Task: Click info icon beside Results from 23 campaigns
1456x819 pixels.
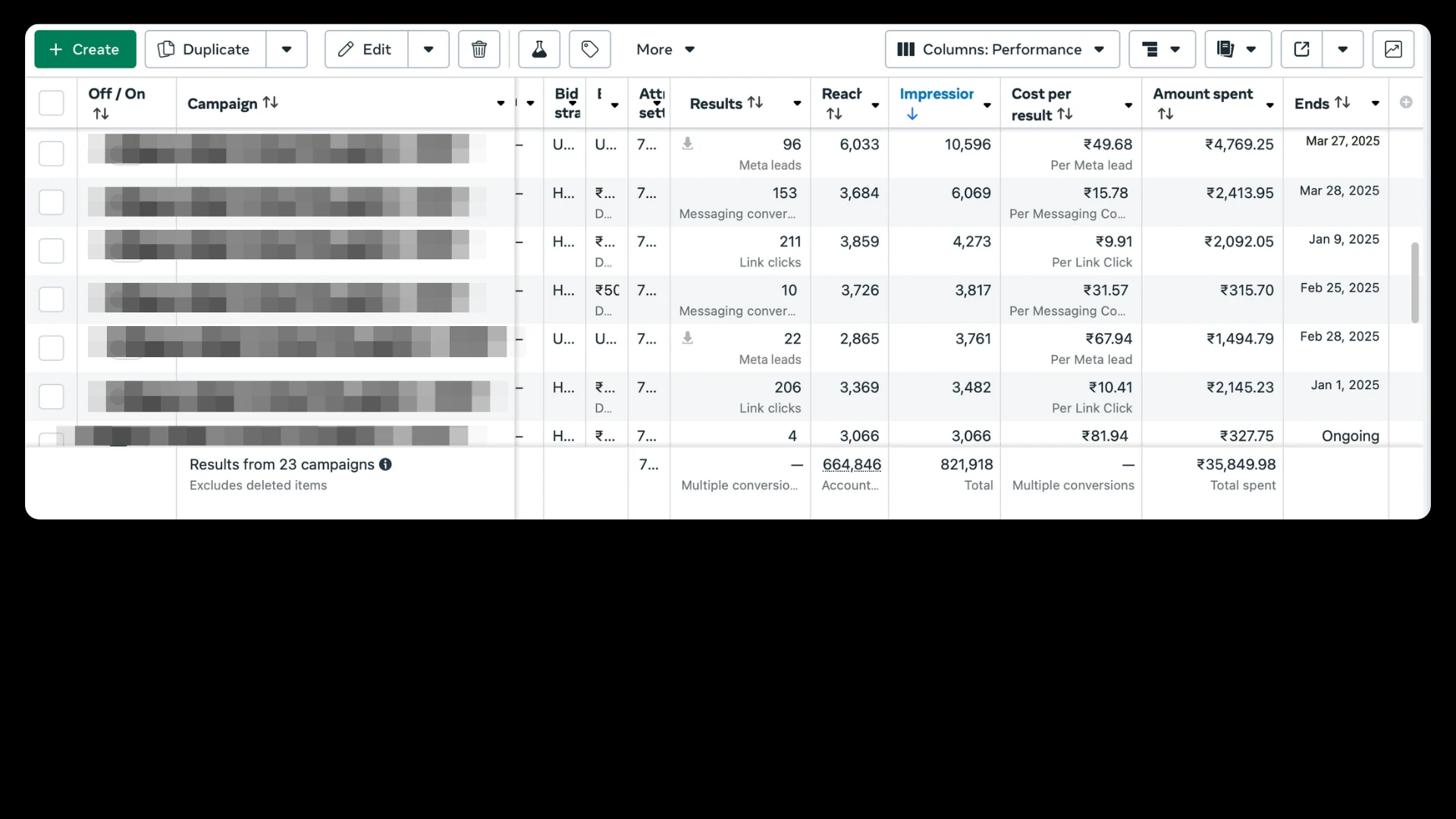Action: click(x=385, y=464)
